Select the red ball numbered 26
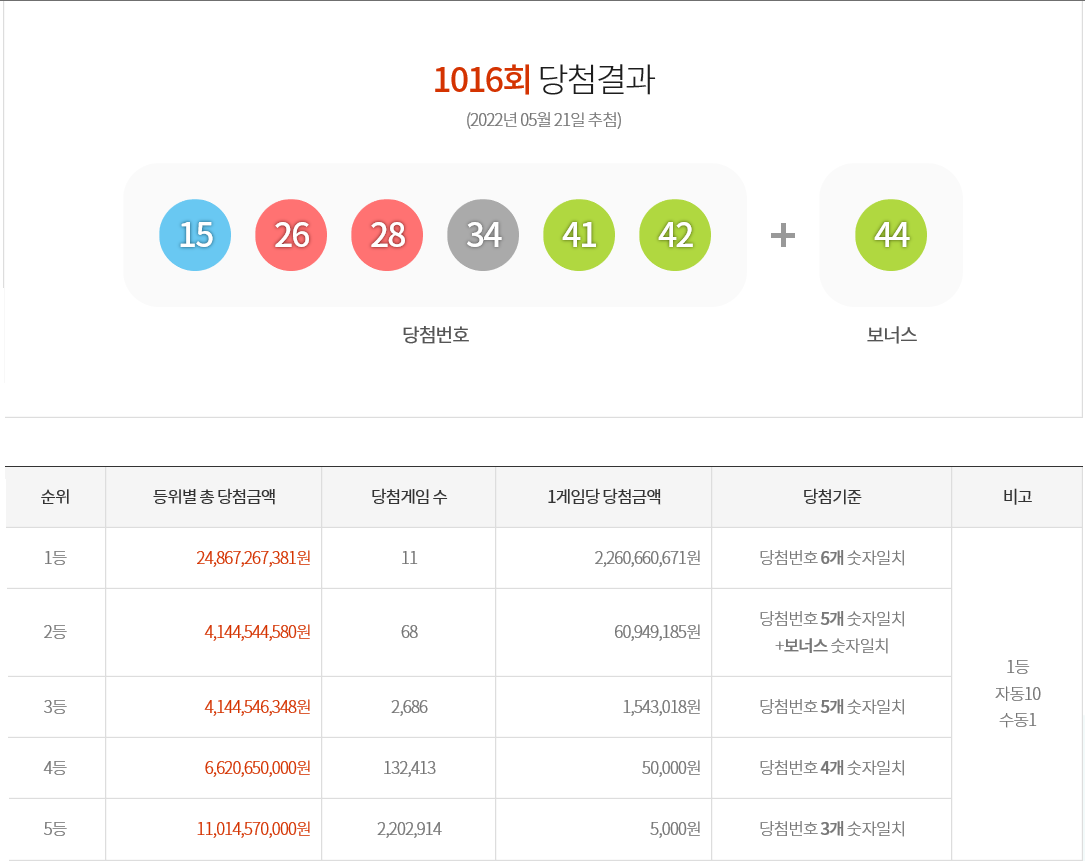 click(x=291, y=235)
